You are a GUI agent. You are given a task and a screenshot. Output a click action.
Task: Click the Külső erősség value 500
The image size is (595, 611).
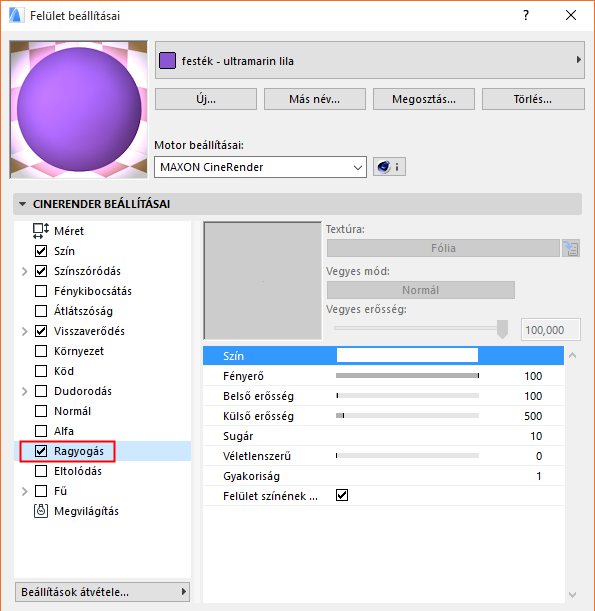click(533, 416)
